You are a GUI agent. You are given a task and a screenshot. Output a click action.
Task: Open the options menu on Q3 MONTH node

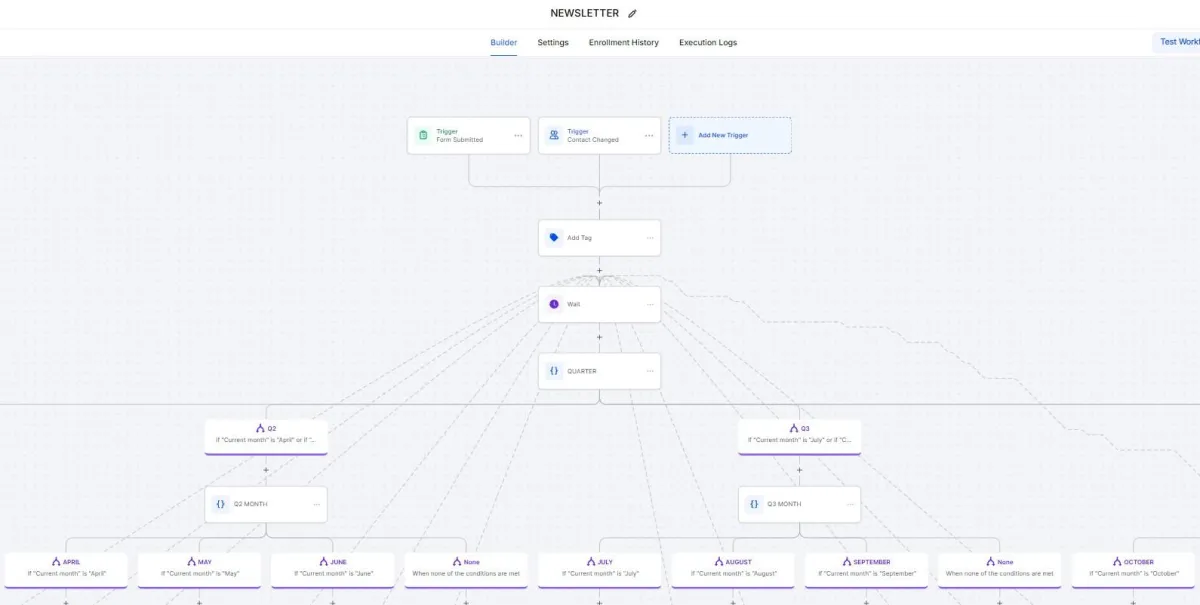pos(849,503)
